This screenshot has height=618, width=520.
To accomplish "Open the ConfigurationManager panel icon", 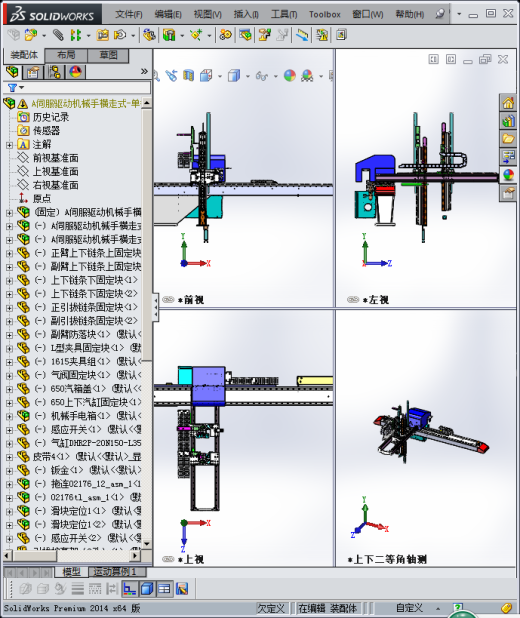I will pos(54,72).
